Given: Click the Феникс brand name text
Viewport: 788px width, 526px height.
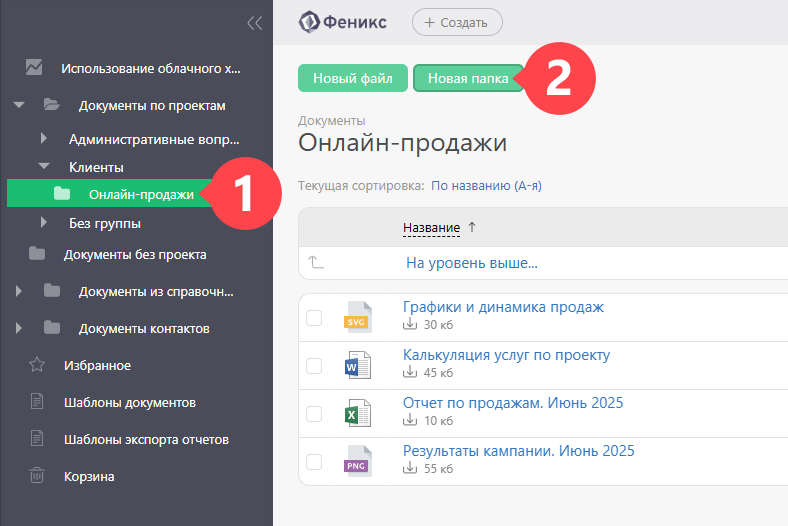Looking at the screenshot, I should pos(355,22).
